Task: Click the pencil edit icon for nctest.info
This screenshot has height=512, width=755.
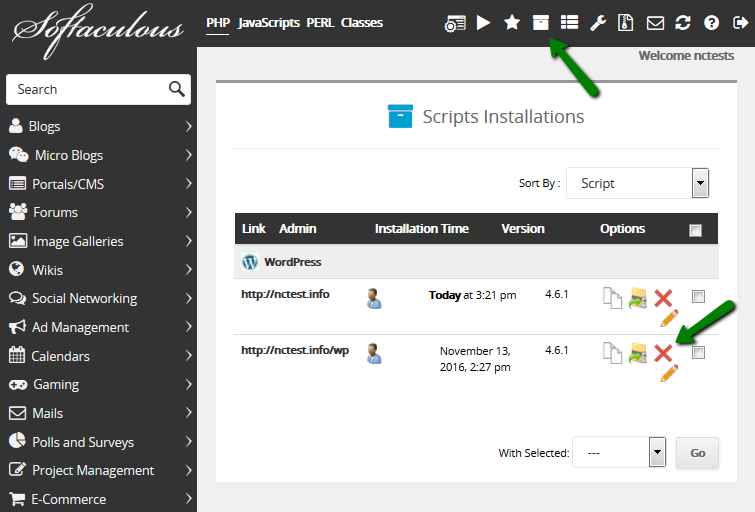Action: 669,318
